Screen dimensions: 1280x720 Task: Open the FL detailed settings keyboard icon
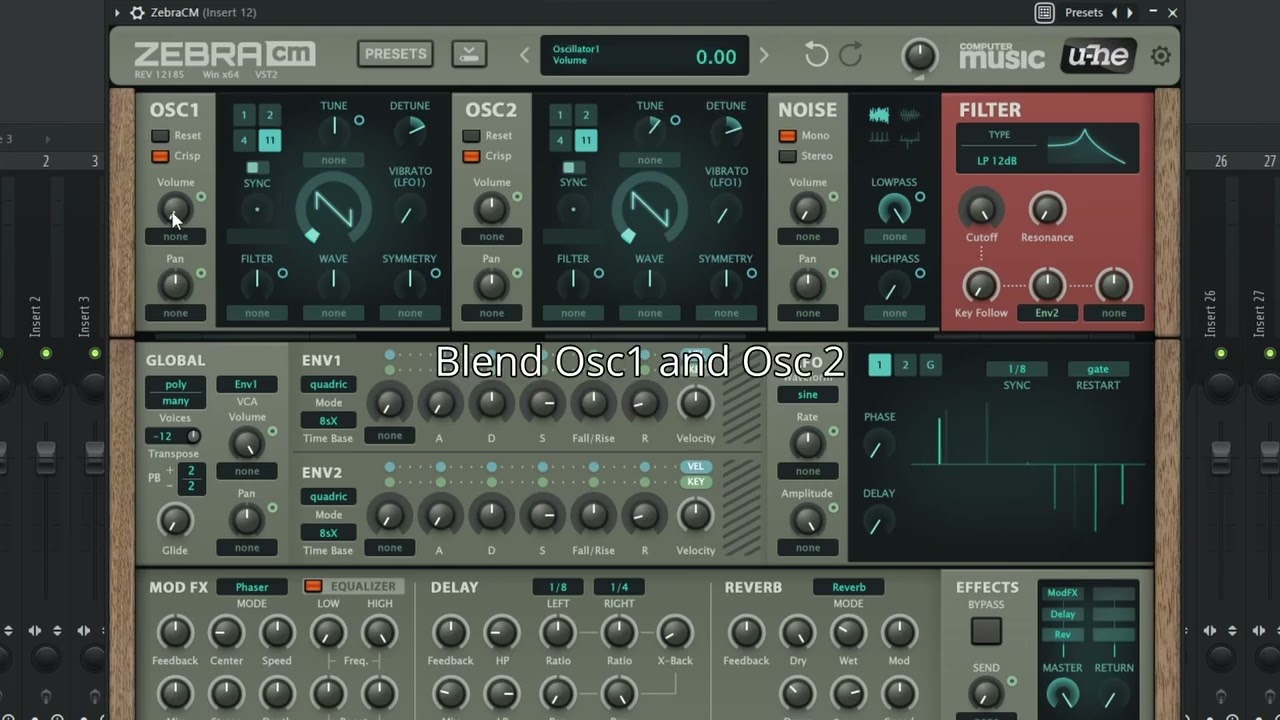1044,13
